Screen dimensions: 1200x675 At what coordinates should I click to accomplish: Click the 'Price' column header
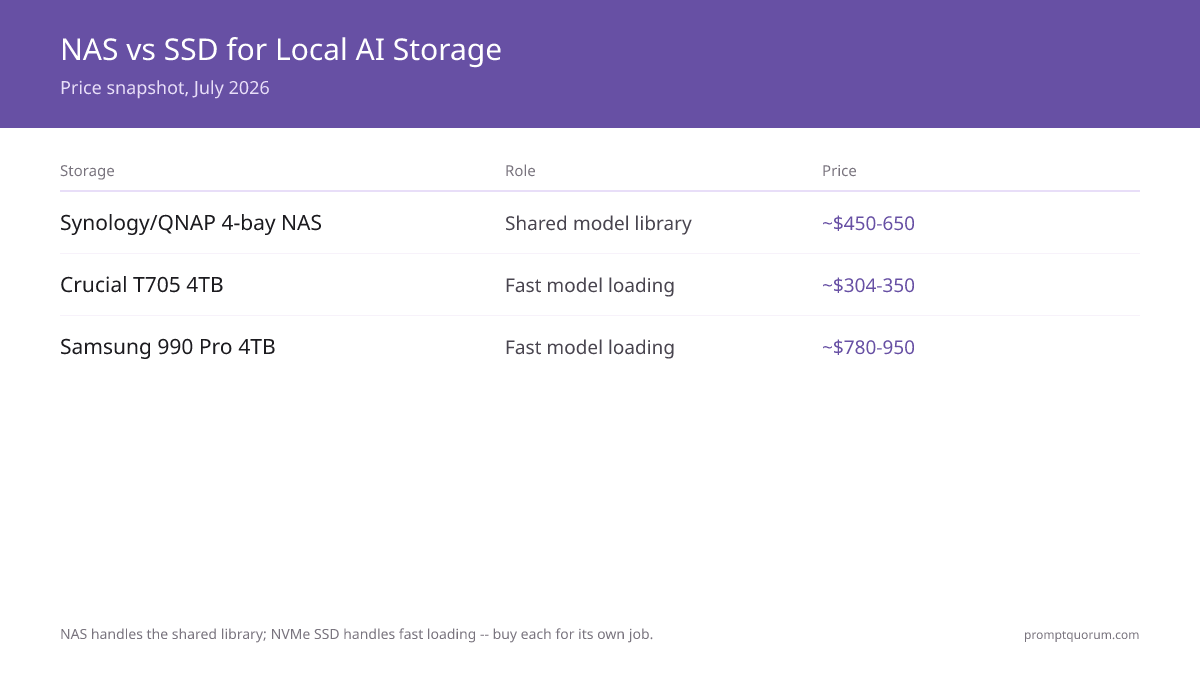click(x=839, y=171)
